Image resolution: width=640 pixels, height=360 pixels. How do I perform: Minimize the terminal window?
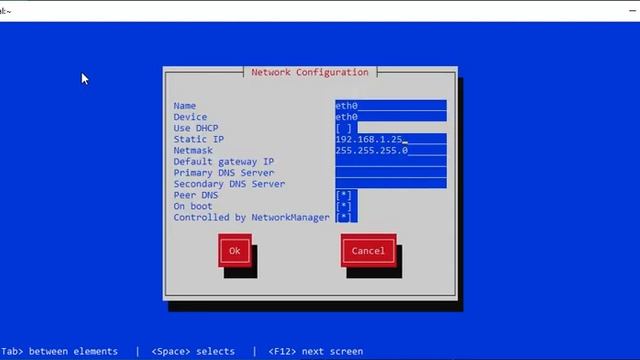pyautogui.click(x=633, y=11)
